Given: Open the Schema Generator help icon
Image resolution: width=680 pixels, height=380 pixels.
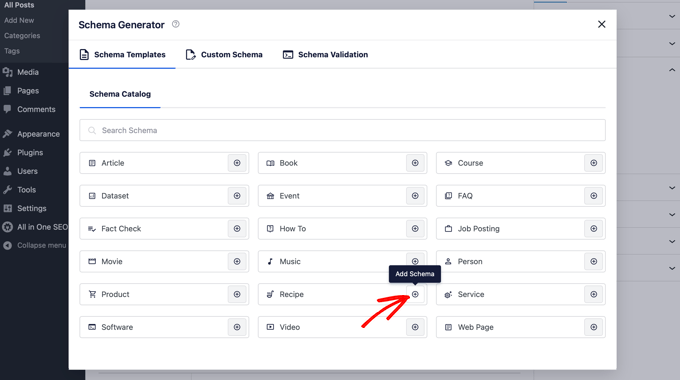Looking at the screenshot, I should [x=176, y=24].
